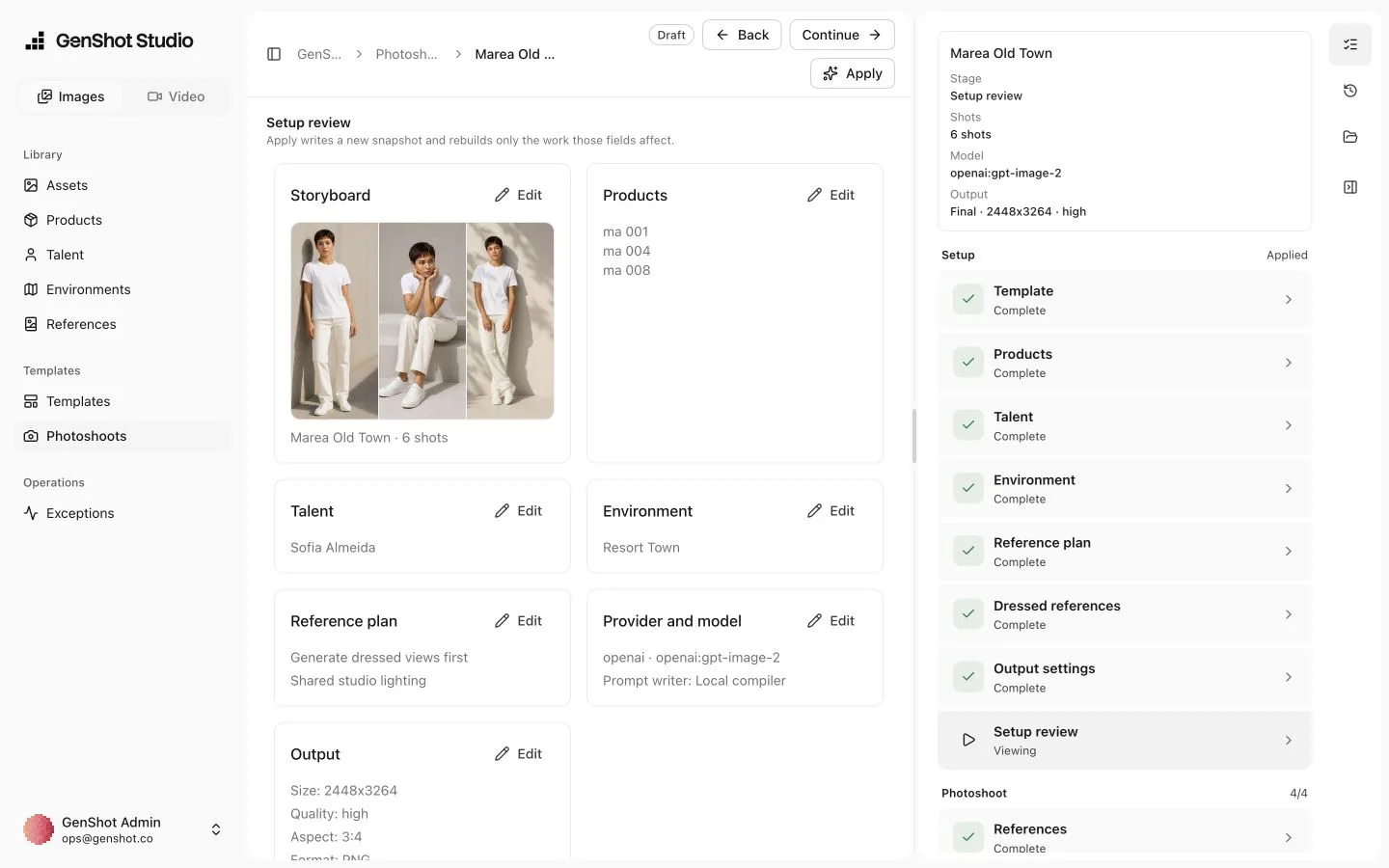Edit the Provider and model card
Screen dimensions: 1389x868
[x=831, y=621]
